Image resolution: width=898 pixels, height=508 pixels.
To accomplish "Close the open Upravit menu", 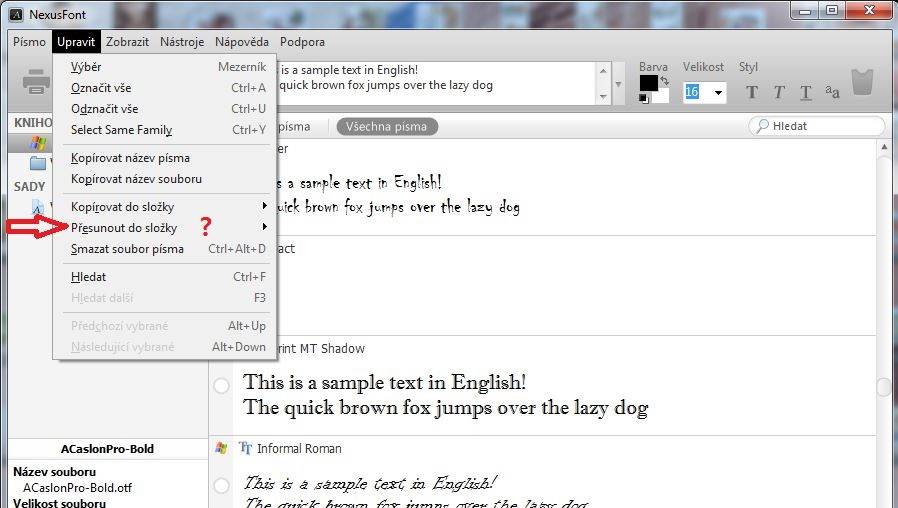I will tap(76, 42).
